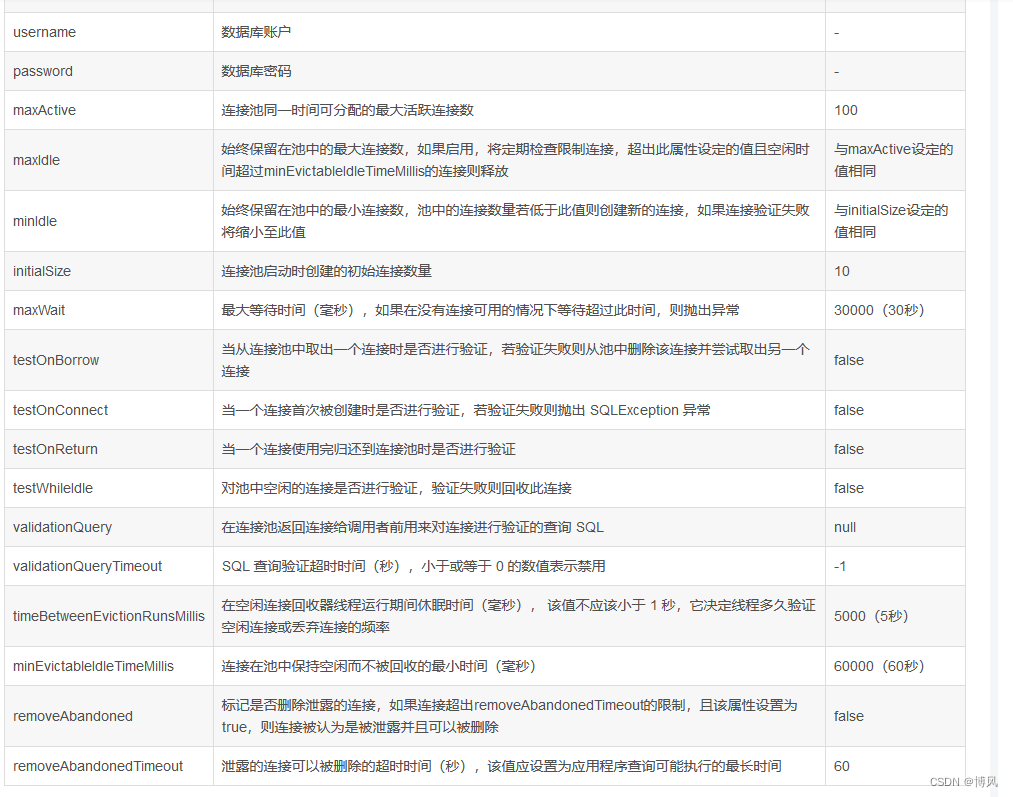Select the "null" default for validationQuery
The height and width of the screenshot is (797, 1013).
click(845, 527)
